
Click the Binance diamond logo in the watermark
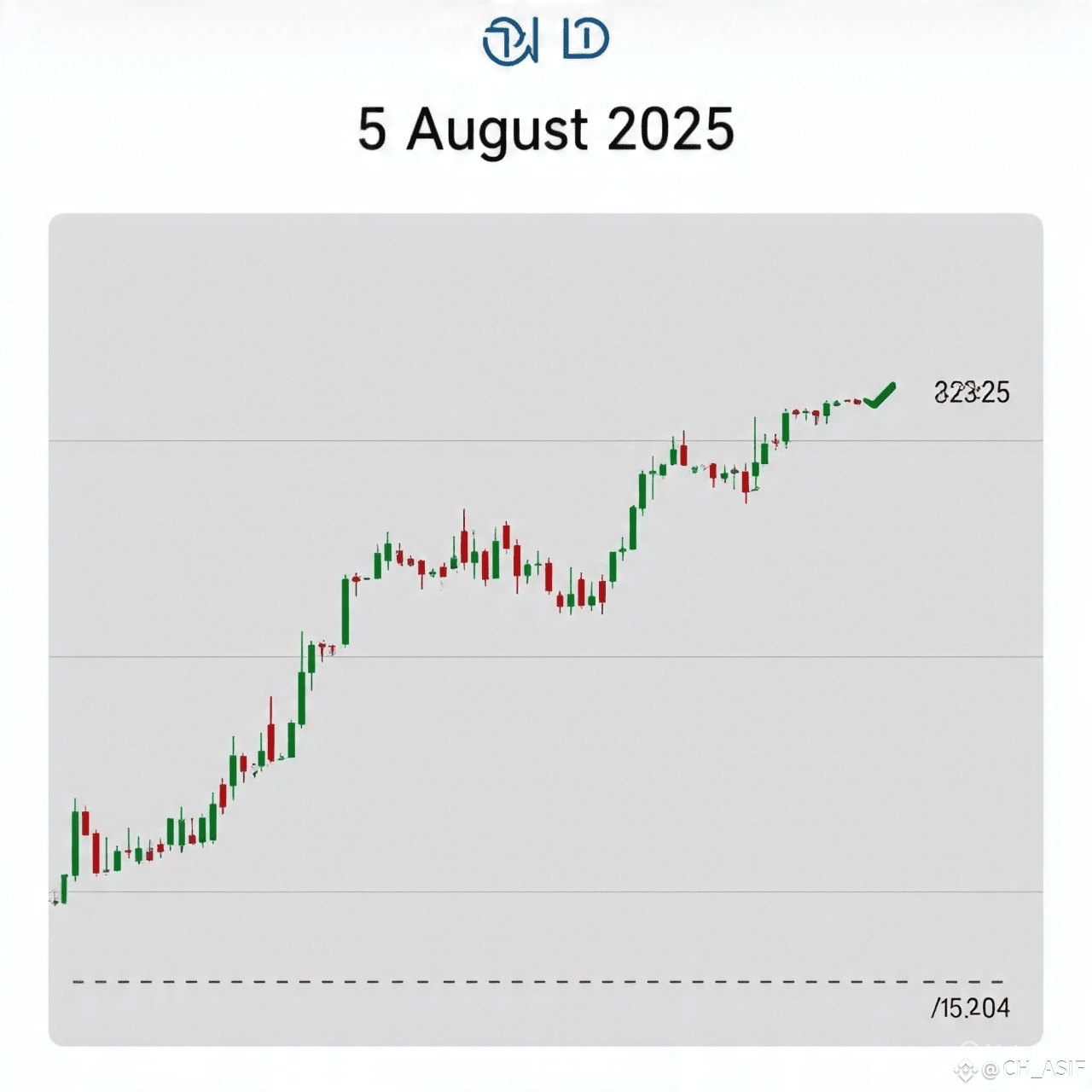965,1070
